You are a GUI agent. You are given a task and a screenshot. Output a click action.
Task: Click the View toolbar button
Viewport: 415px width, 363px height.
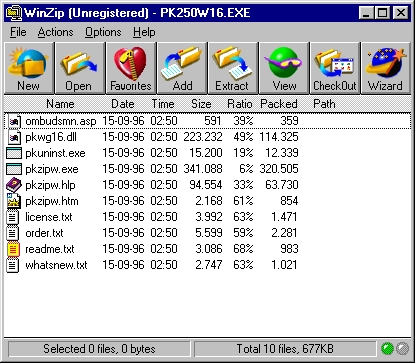click(x=284, y=68)
